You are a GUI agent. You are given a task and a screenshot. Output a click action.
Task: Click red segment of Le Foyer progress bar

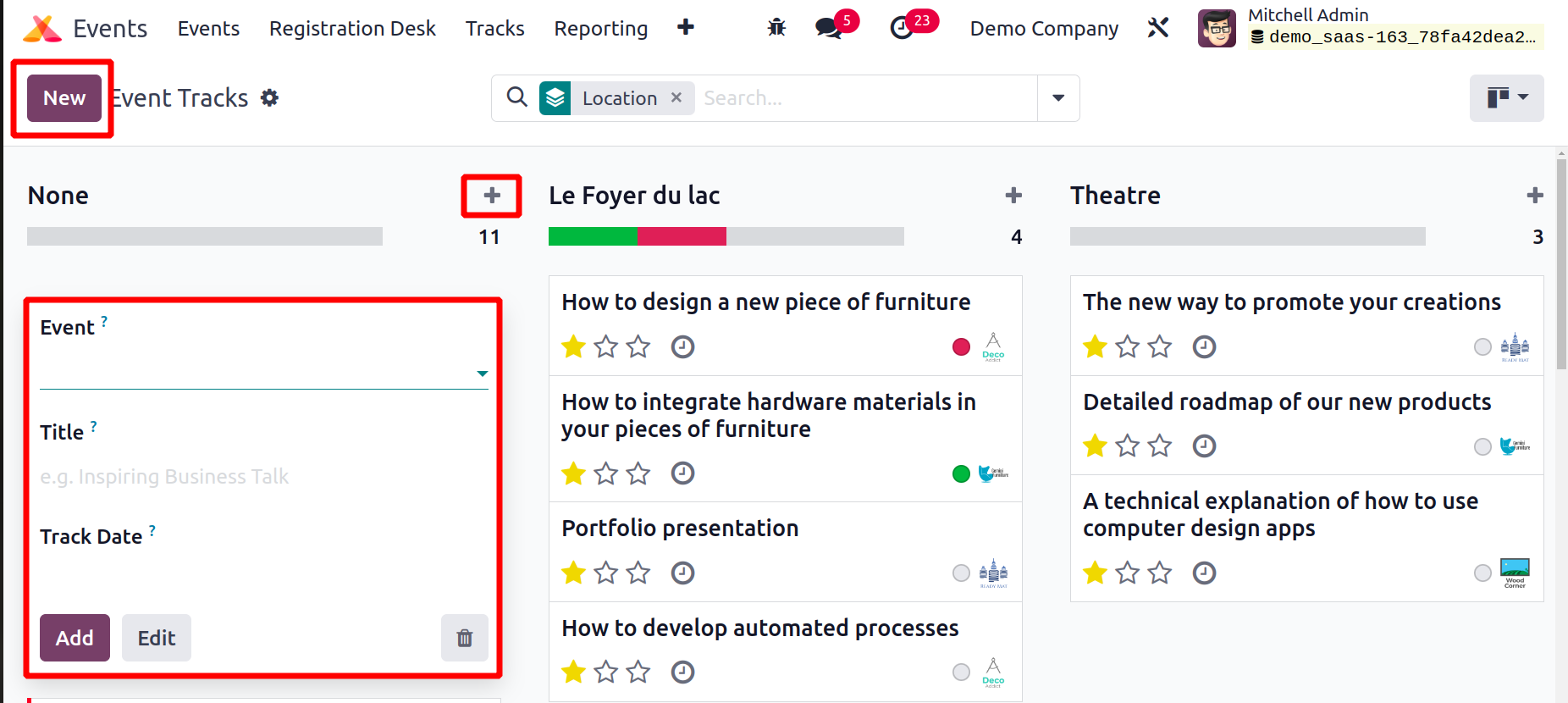pos(682,236)
